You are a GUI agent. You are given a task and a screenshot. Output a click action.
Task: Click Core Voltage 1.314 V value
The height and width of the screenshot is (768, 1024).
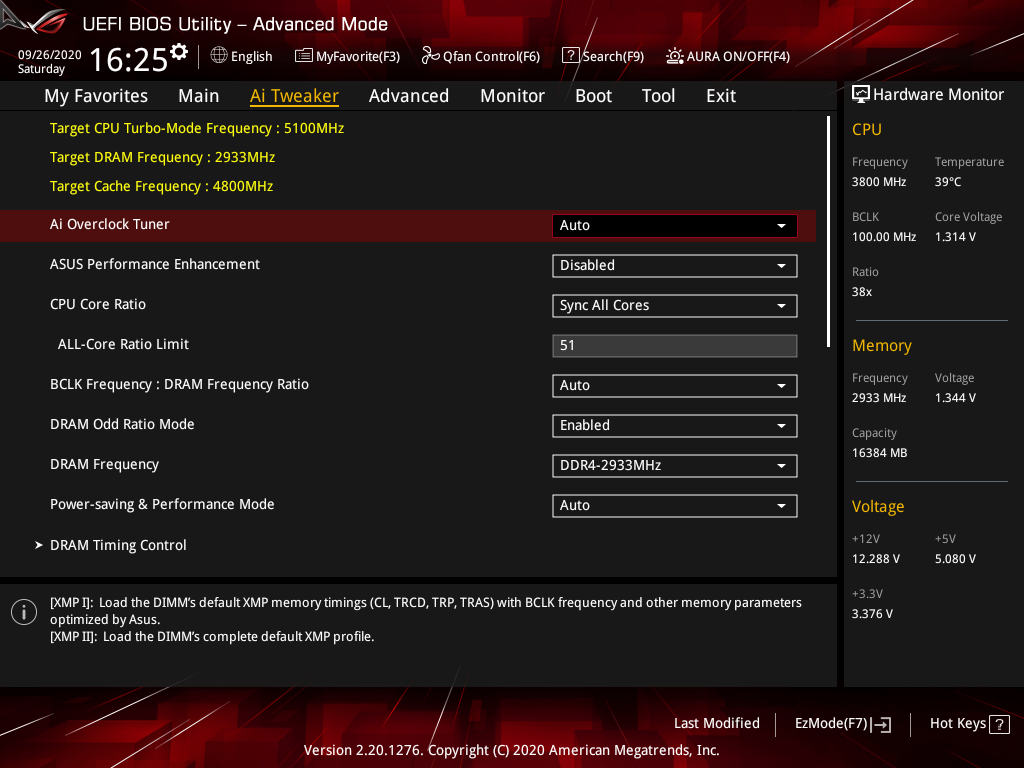[955, 237]
